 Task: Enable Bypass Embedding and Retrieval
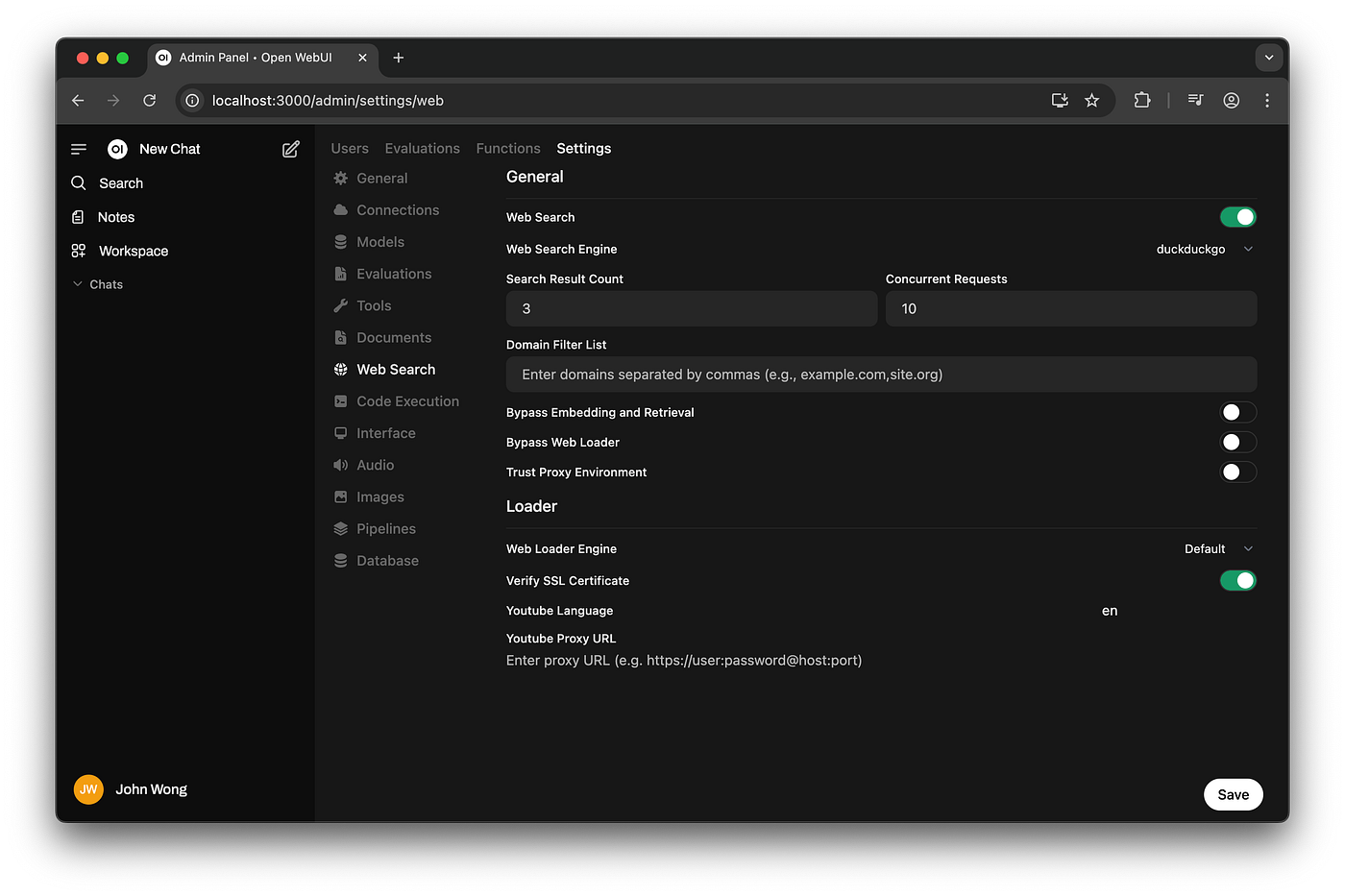(1237, 412)
